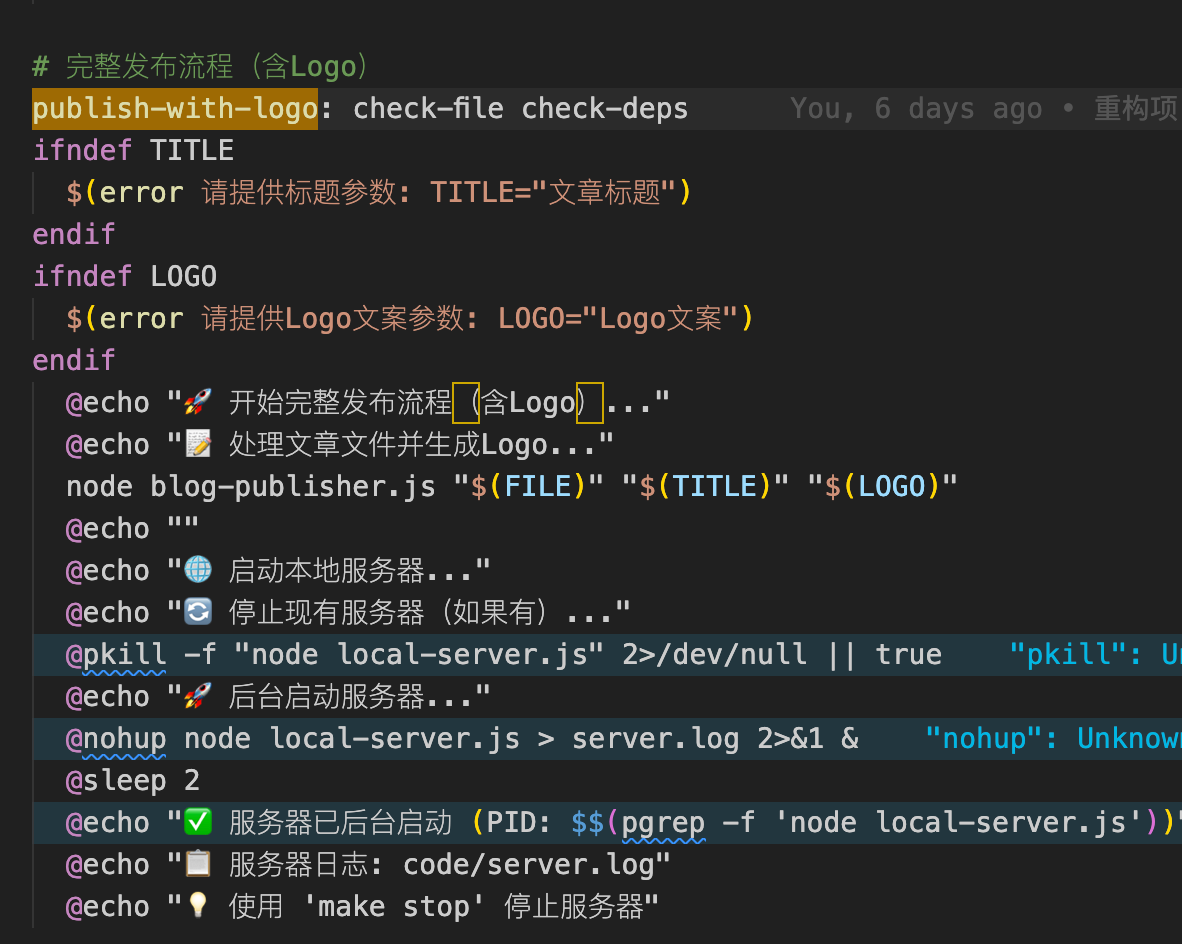Click the prerequisite "check-file"

(x=428, y=109)
